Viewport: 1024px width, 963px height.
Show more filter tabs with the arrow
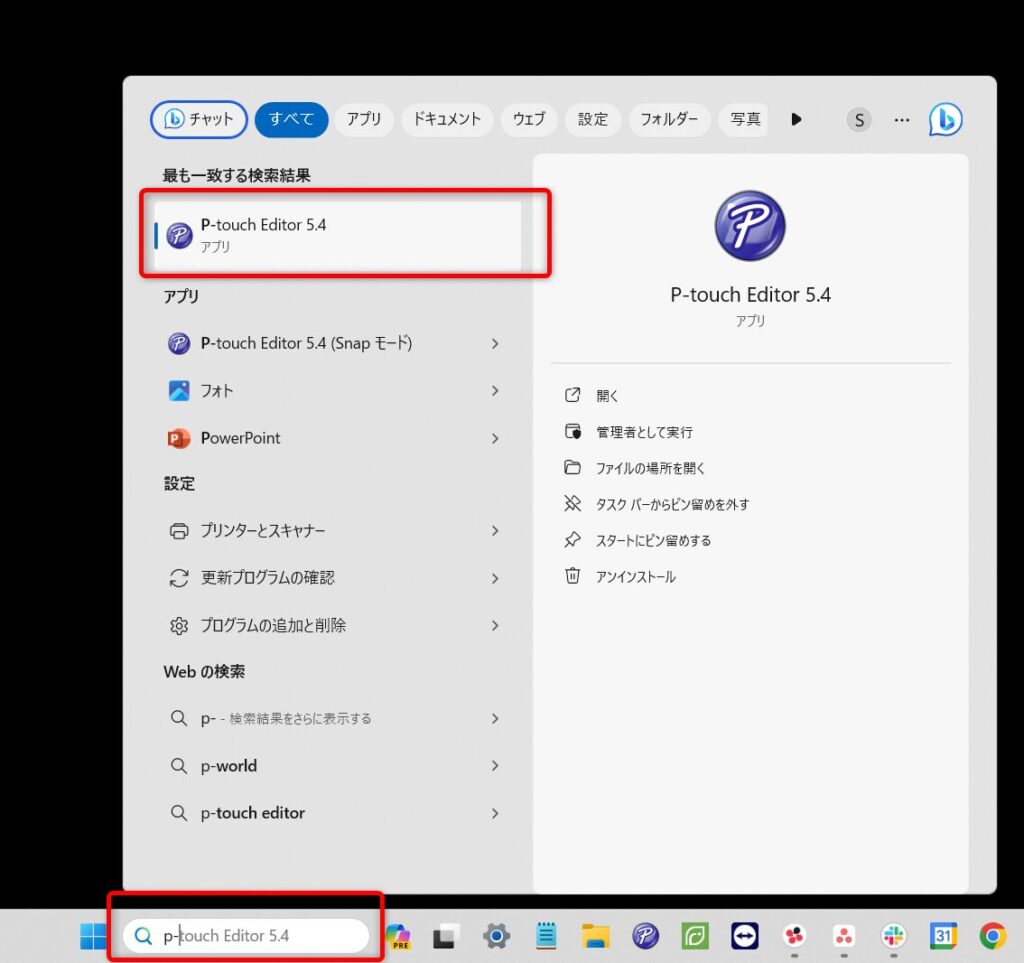[x=796, y=119]
